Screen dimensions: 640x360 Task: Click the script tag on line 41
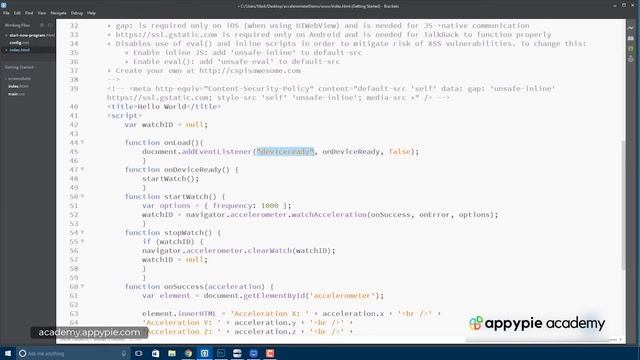pos(124,116)
